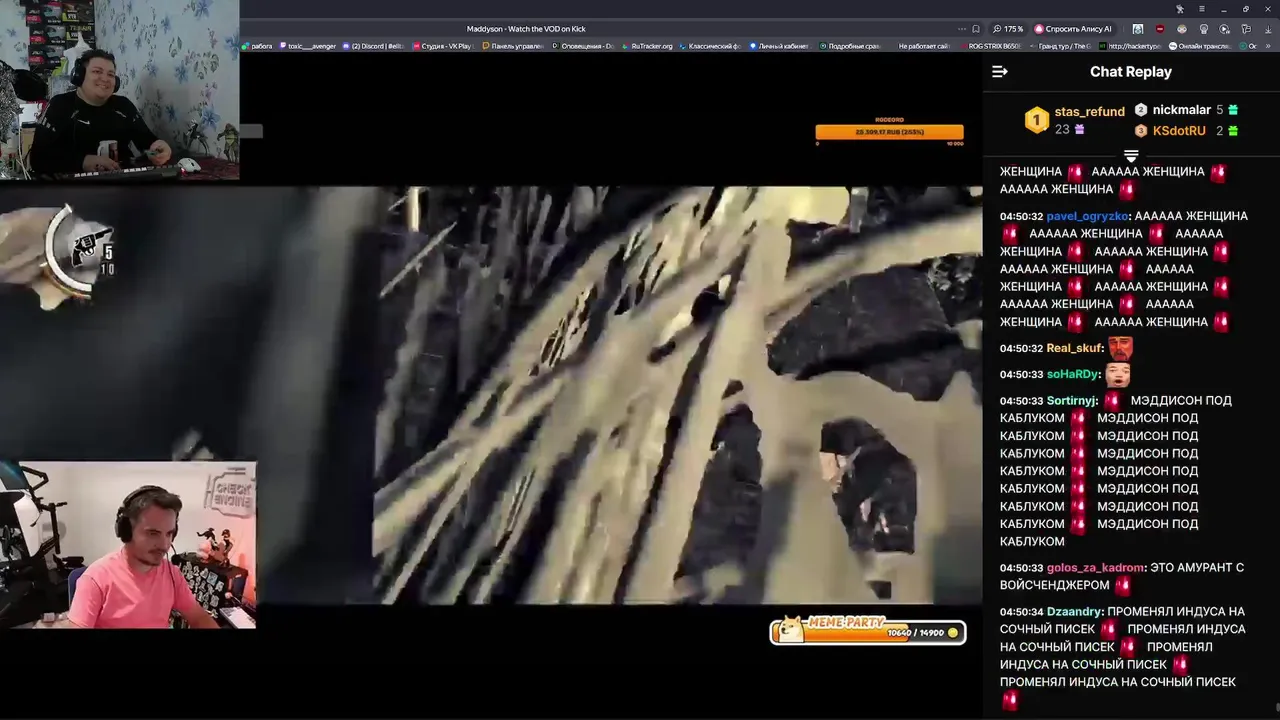Open the RuTracker.org bookmark

tap(646, 46)
